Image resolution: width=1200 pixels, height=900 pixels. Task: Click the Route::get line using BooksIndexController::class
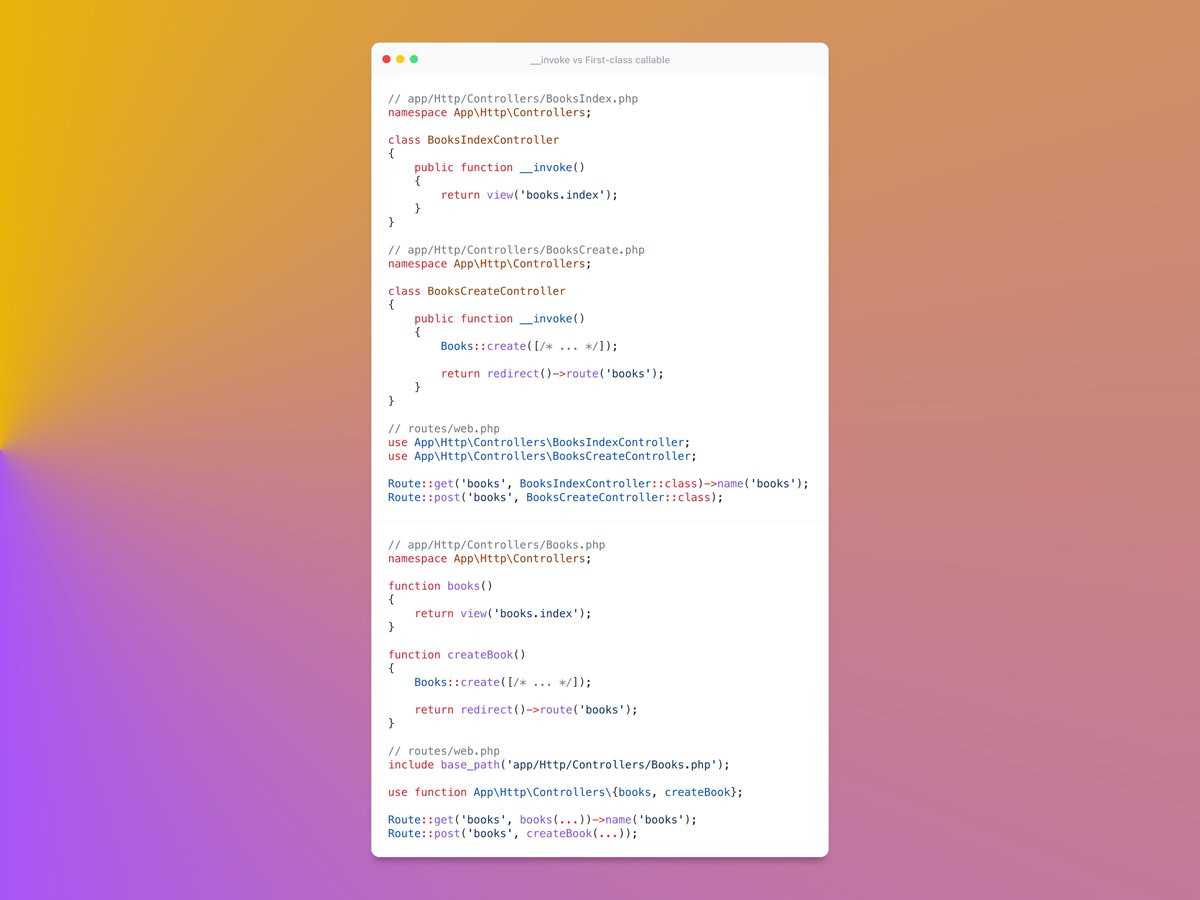pyautogui.click(x=599, y=484)
